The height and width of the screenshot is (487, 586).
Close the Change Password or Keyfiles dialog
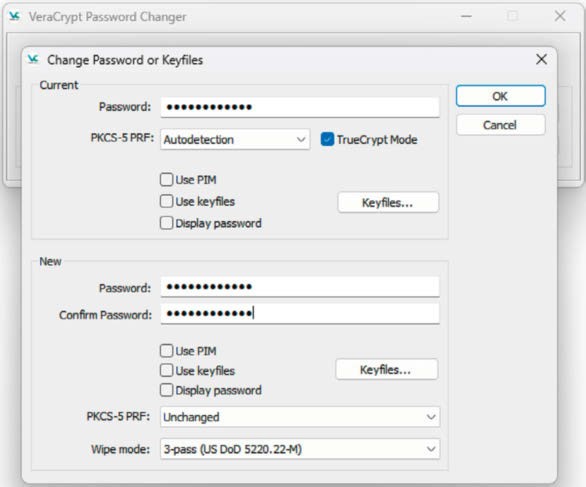[541, 59]
